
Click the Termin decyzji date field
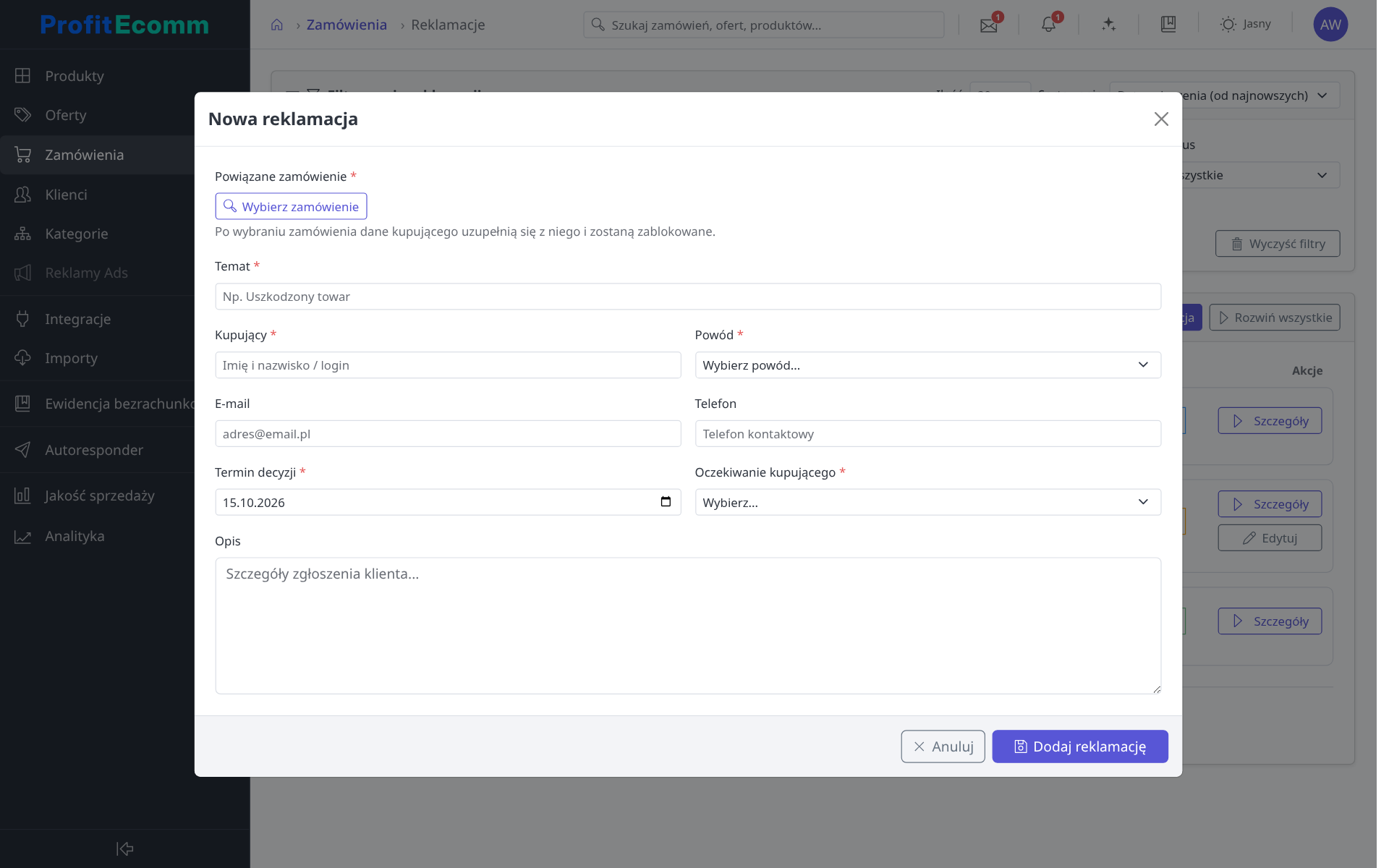(x=448, y=503)
